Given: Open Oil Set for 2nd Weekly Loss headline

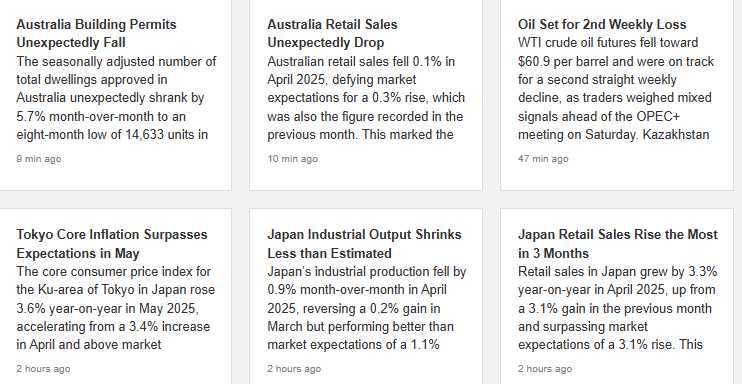Looking at the screenshot, I should click(602, 25).
